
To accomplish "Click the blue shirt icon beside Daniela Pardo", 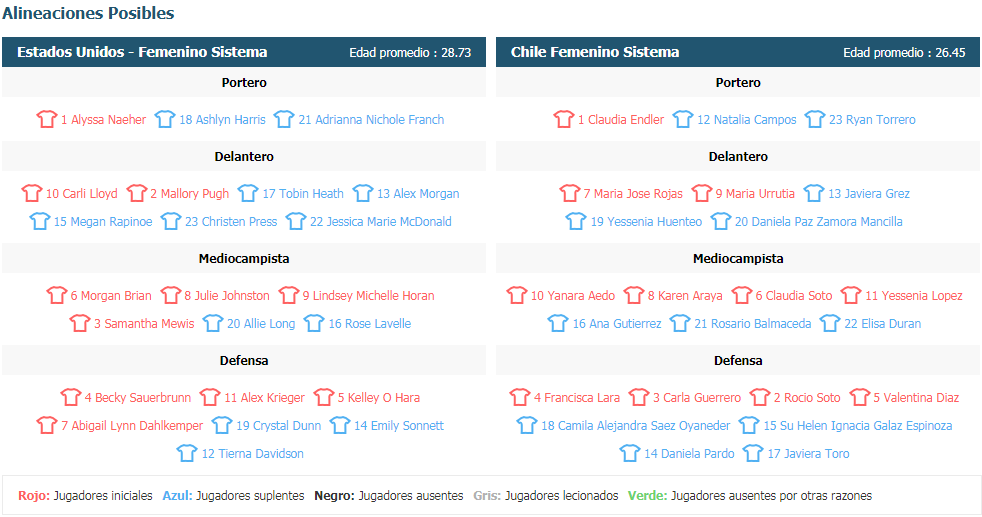I will [x=629, y=453].
